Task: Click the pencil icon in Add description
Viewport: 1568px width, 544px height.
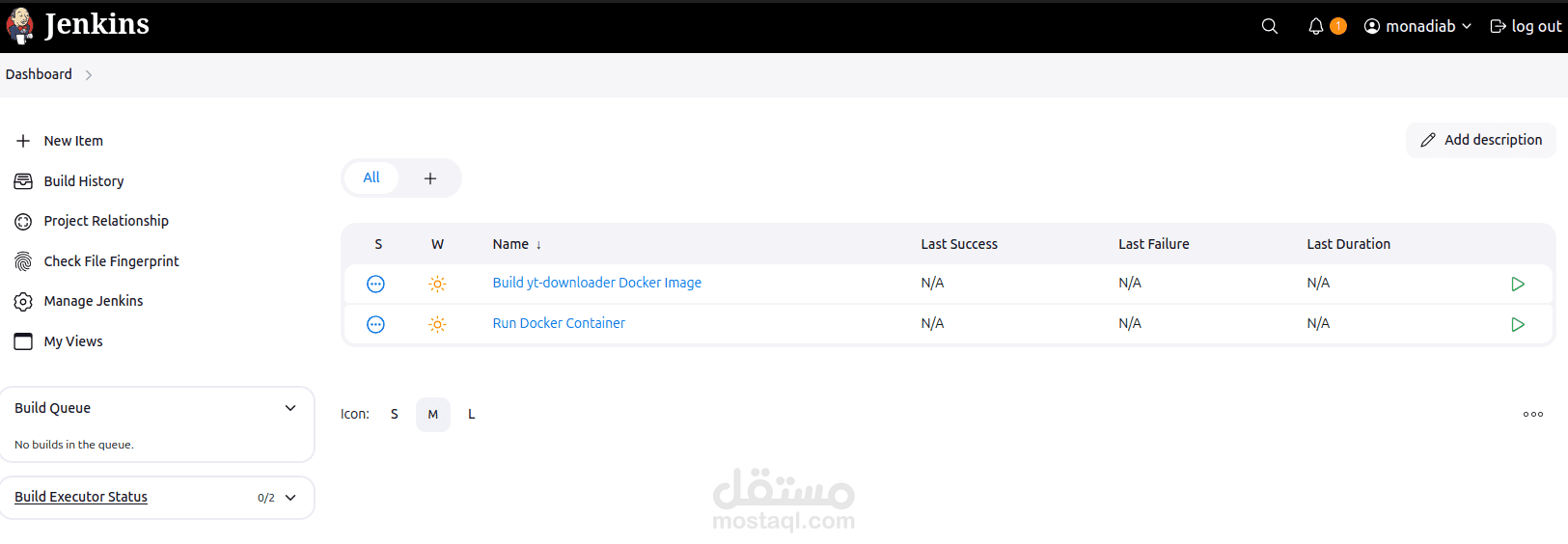Action: coord(1428,140)
